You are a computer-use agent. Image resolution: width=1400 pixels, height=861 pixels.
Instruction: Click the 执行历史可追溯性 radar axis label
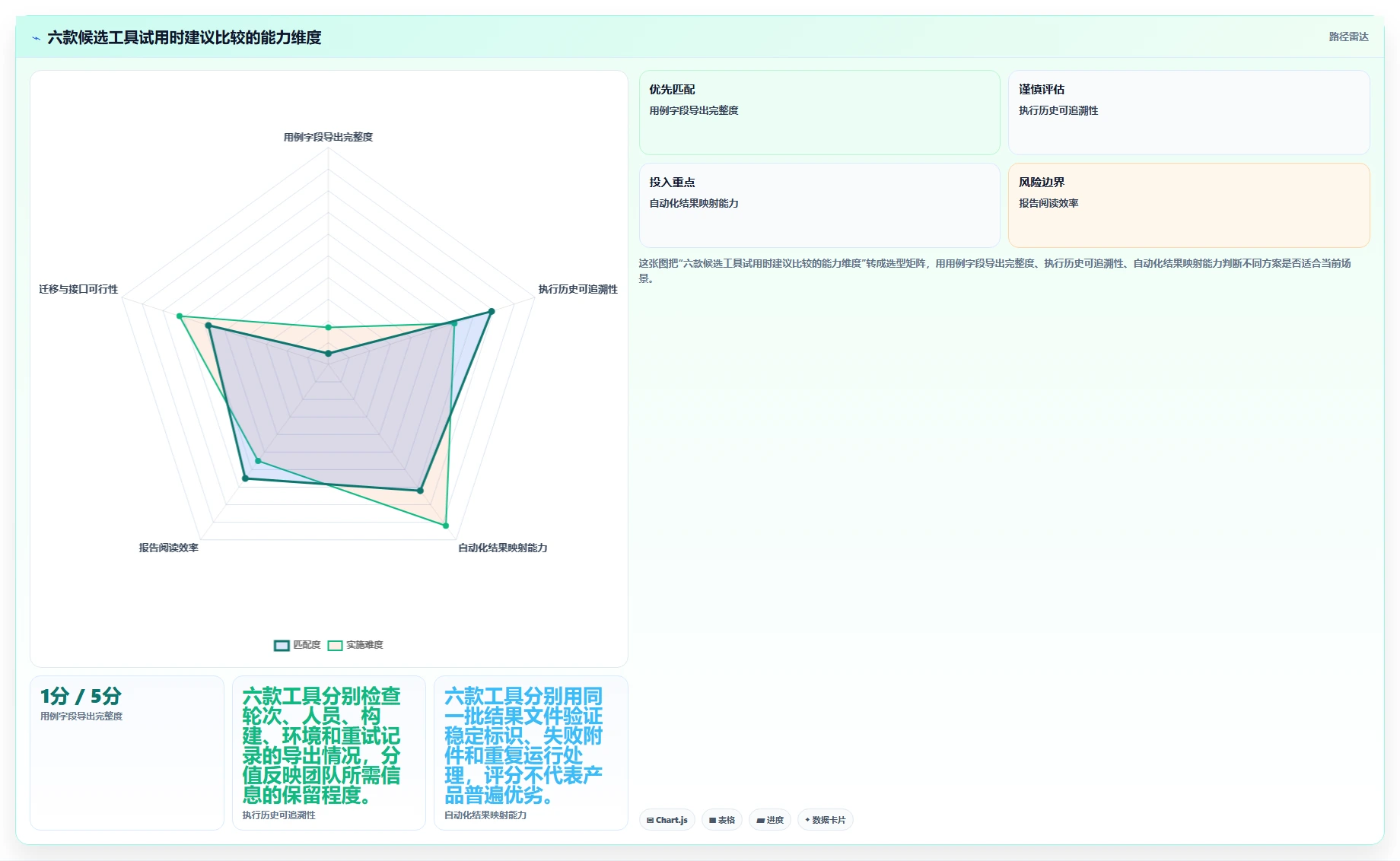pyautogui.click(x=578, y=289)
